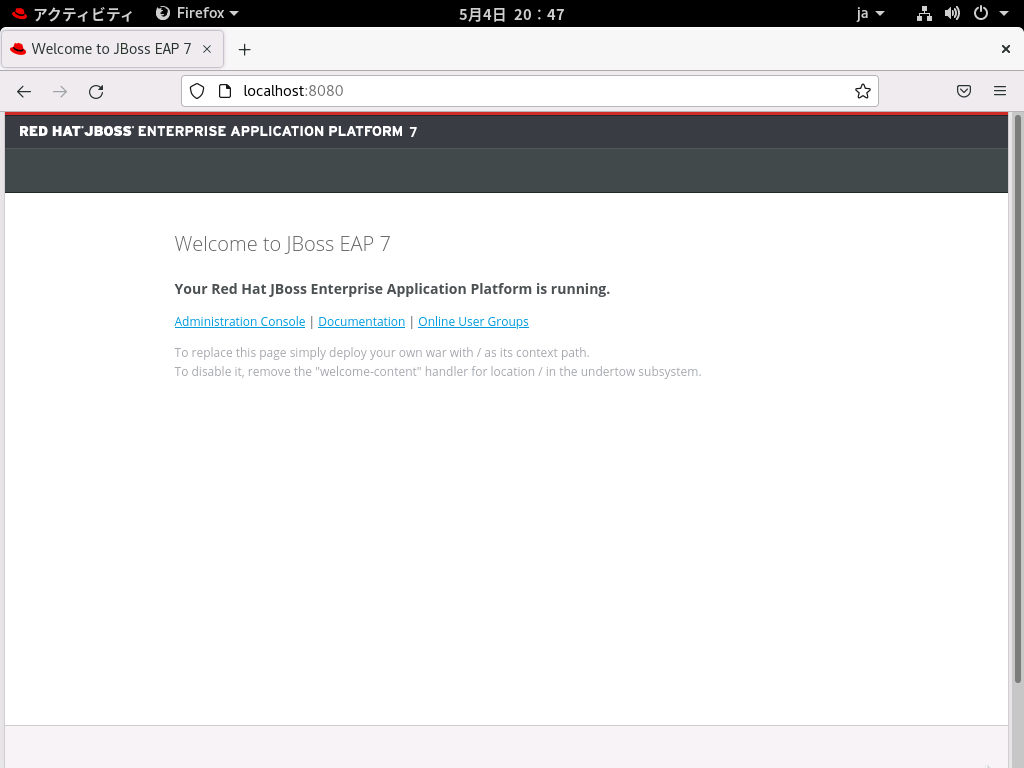Image resolution: width=1024 pixels, height=768 pixels.
Task: Open the Save to Pocket button
Action: tap(964, 91)
